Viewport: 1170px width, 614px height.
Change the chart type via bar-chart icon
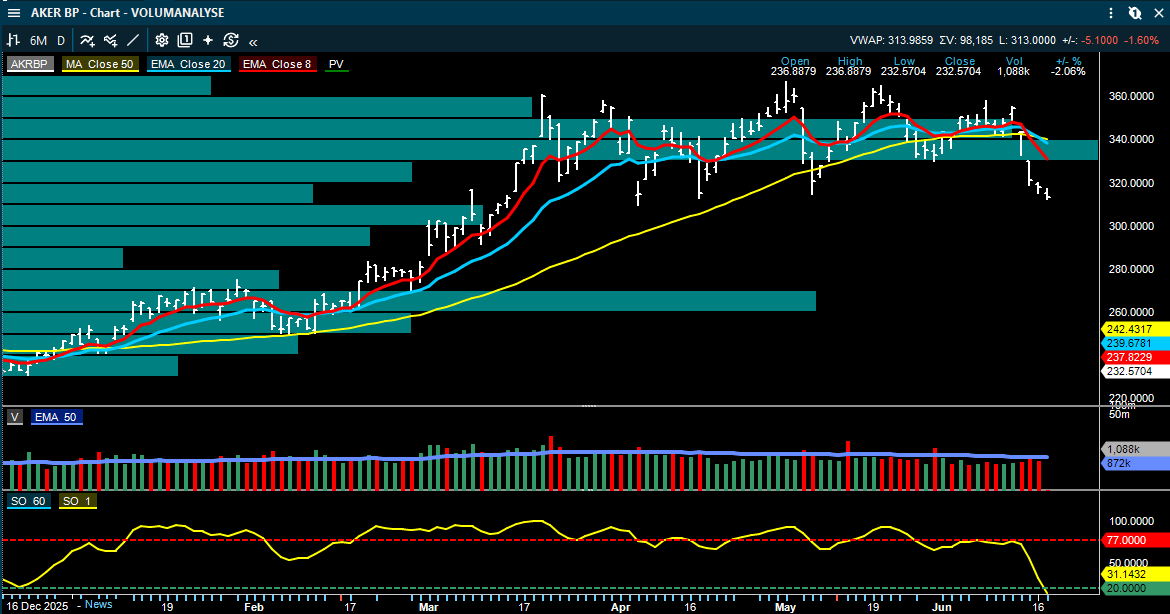pos(13,40)
